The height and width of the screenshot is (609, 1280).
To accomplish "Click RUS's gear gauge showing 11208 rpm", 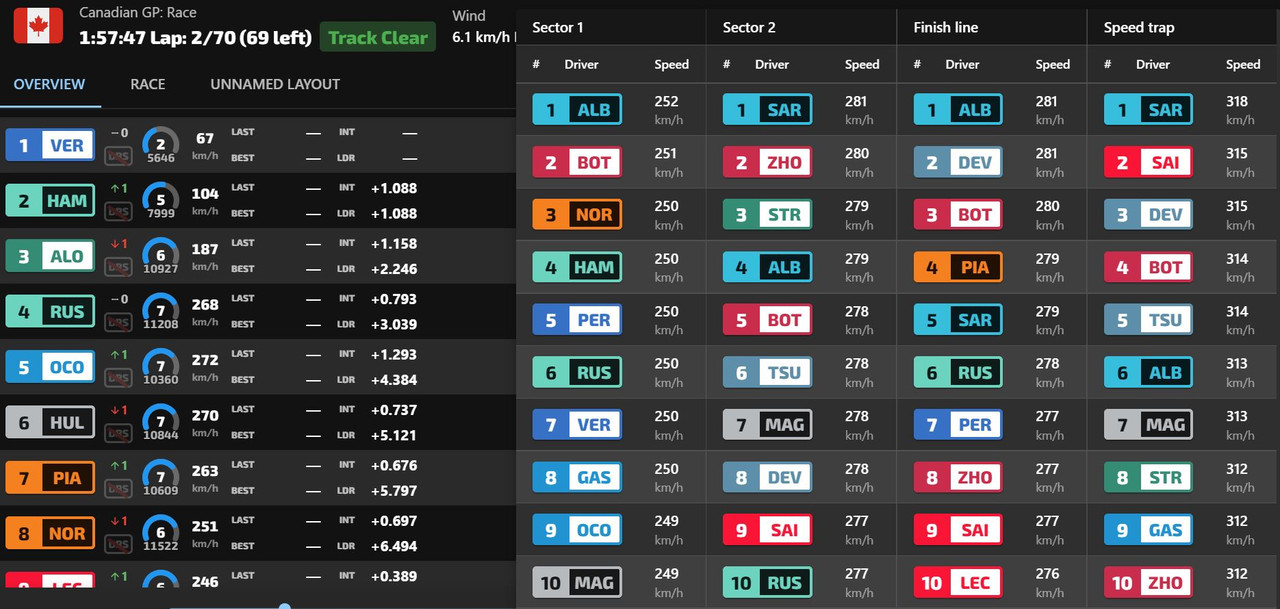I will [x=160, y=311].
